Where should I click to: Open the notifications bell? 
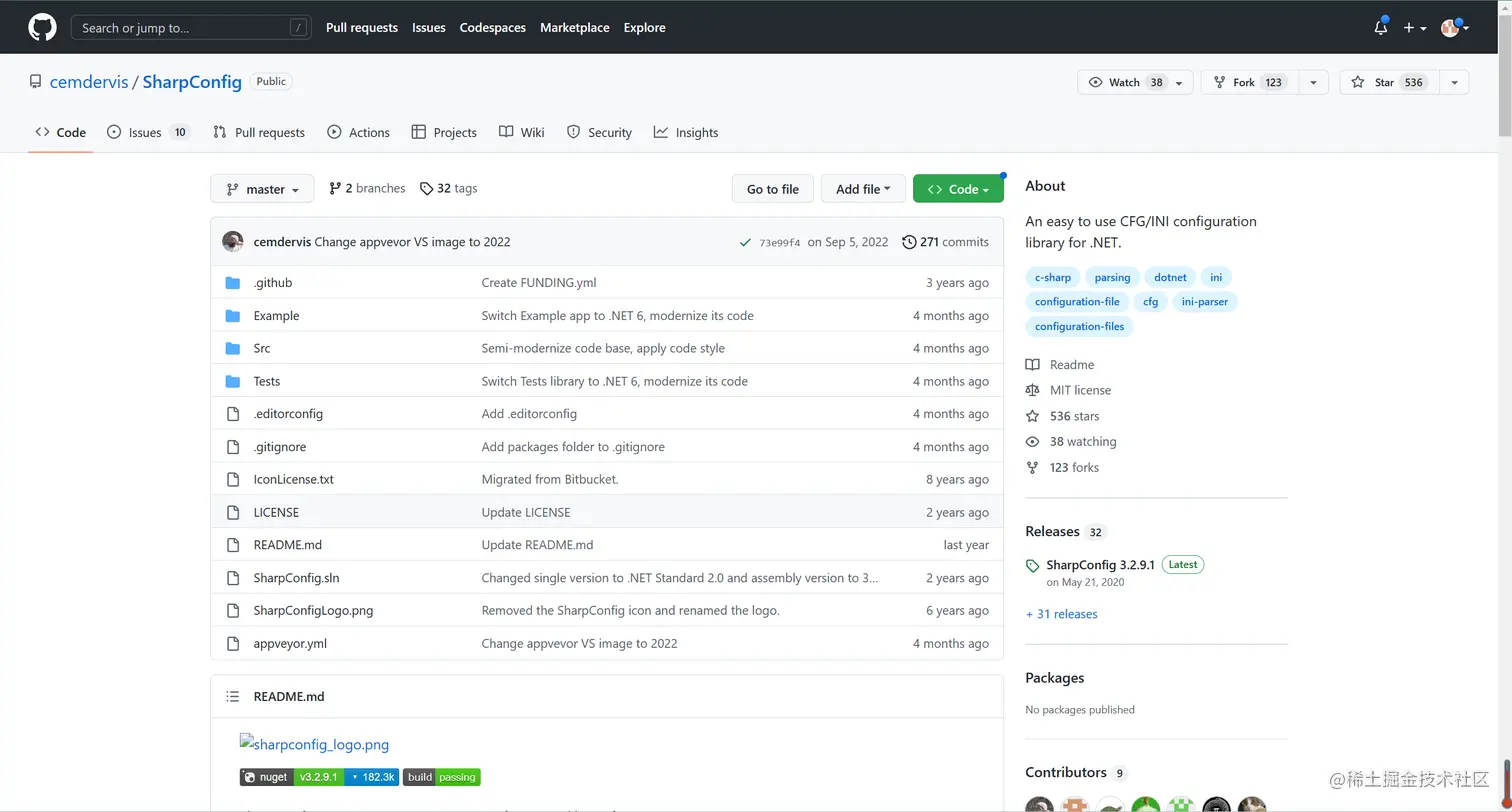[x=1381, y=27]
